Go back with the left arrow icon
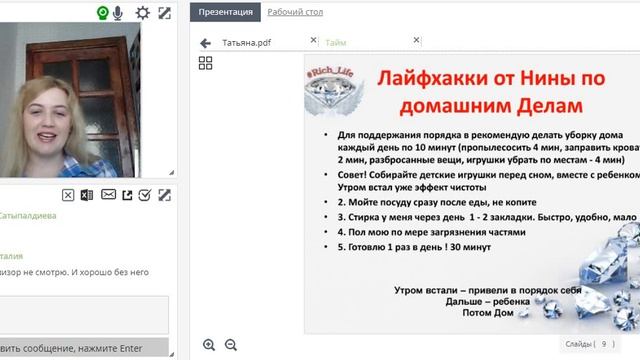This screenshot has height=360, width=640. coord(205,43)
